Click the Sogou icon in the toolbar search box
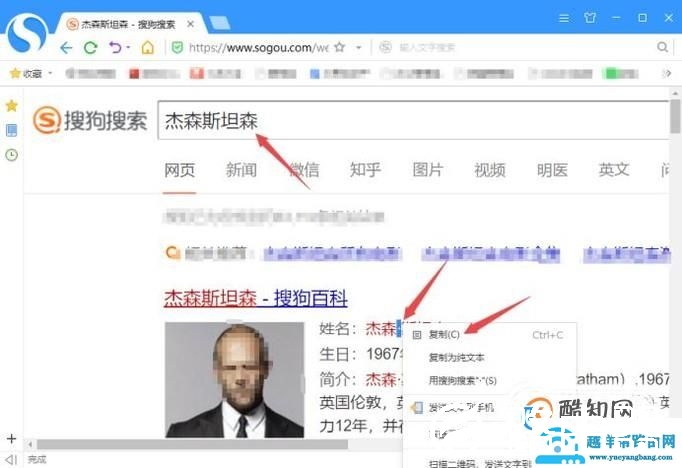Screen dimensions: 682x468 click(385, 47)
